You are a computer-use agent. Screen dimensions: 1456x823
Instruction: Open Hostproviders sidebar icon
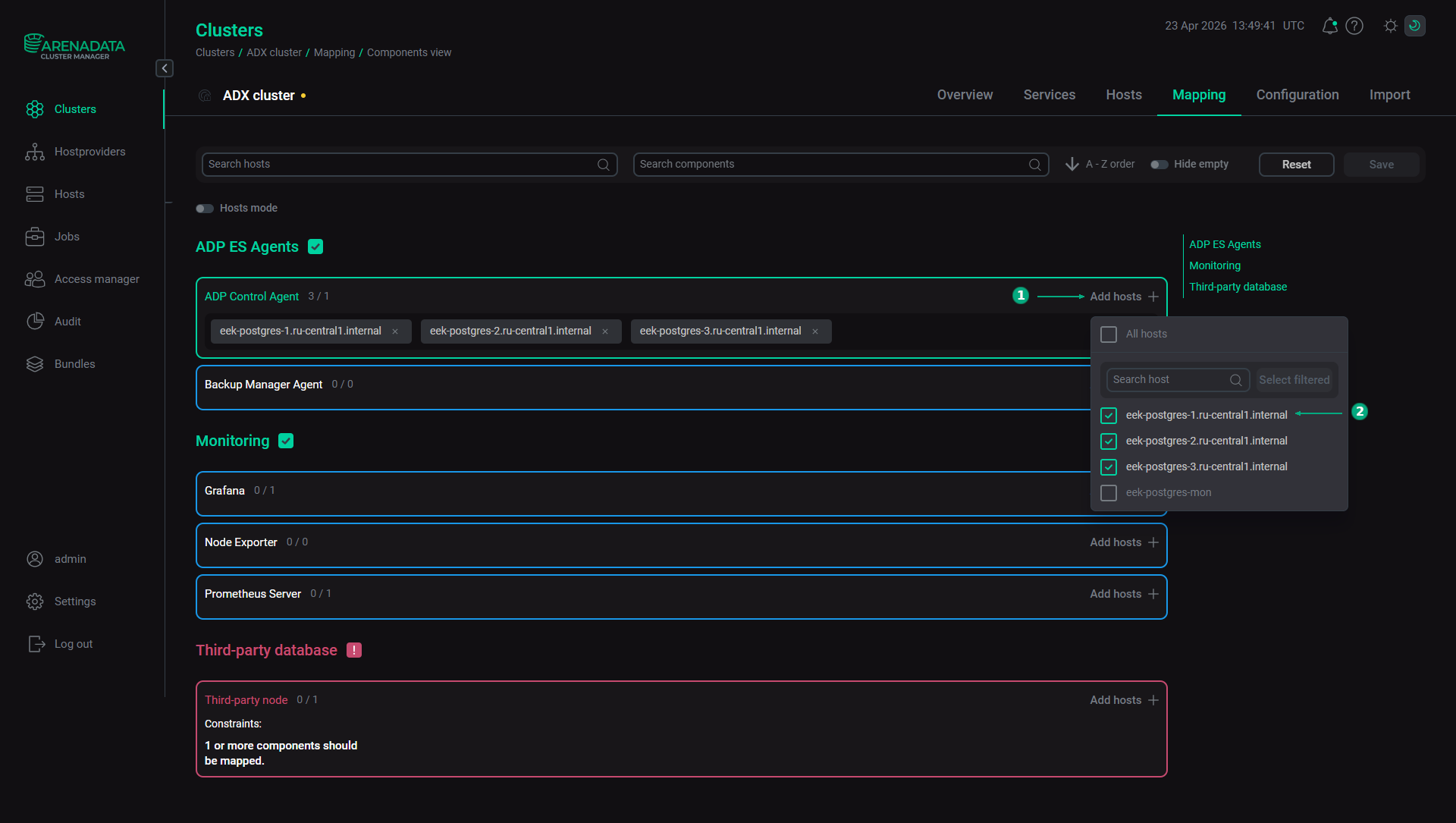(x=35, y=152)
